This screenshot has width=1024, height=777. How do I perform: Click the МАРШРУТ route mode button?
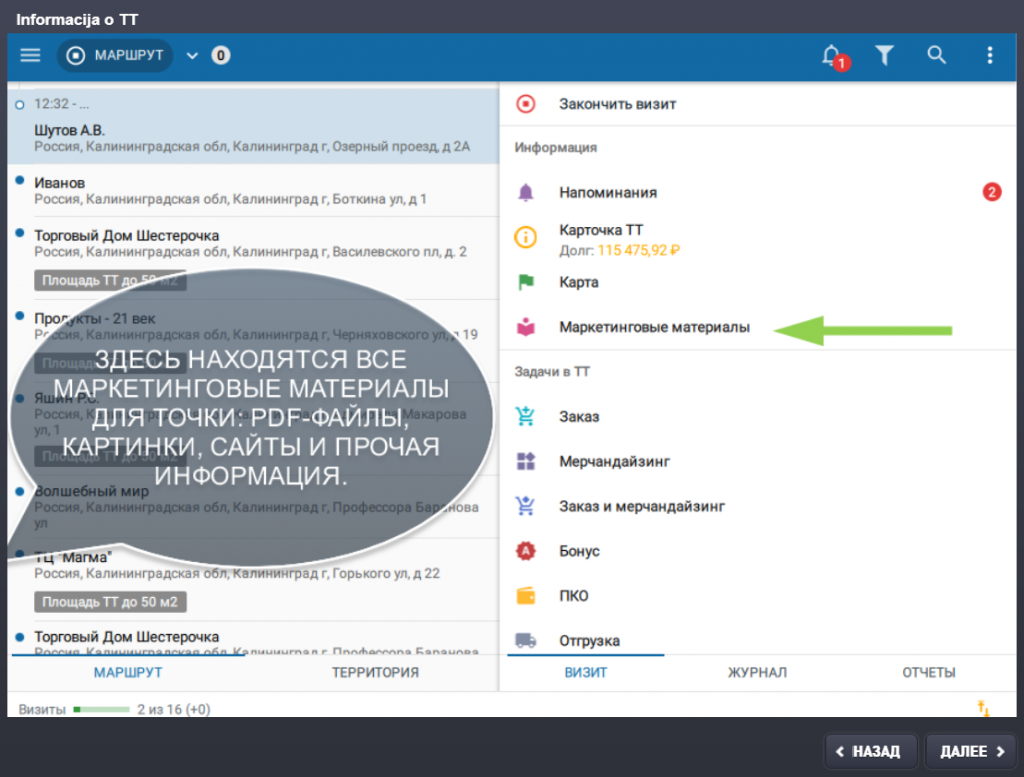pos(115,56)
